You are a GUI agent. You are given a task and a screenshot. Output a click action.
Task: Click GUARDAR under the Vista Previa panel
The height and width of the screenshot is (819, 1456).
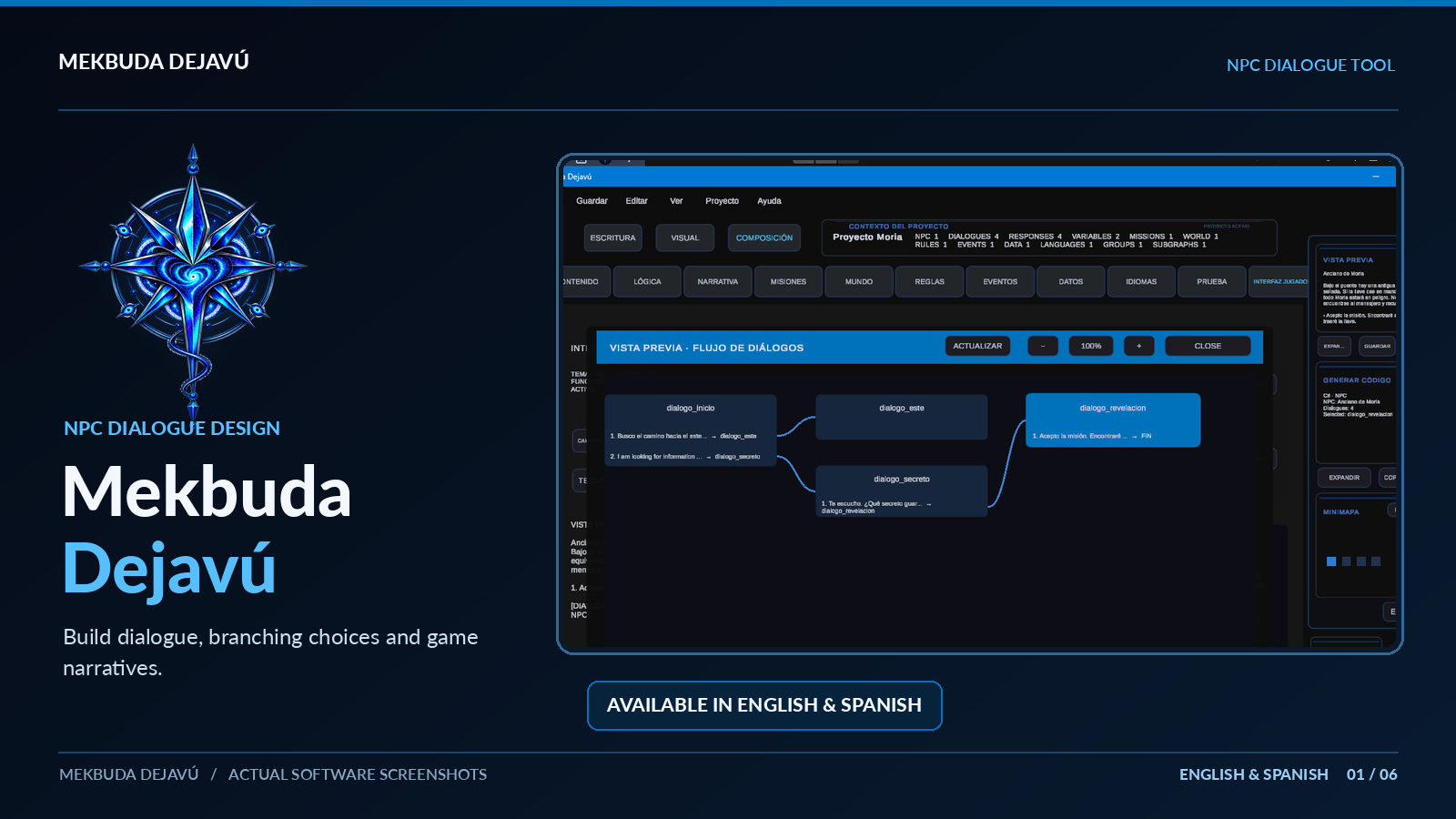(x=1377, y=347)
